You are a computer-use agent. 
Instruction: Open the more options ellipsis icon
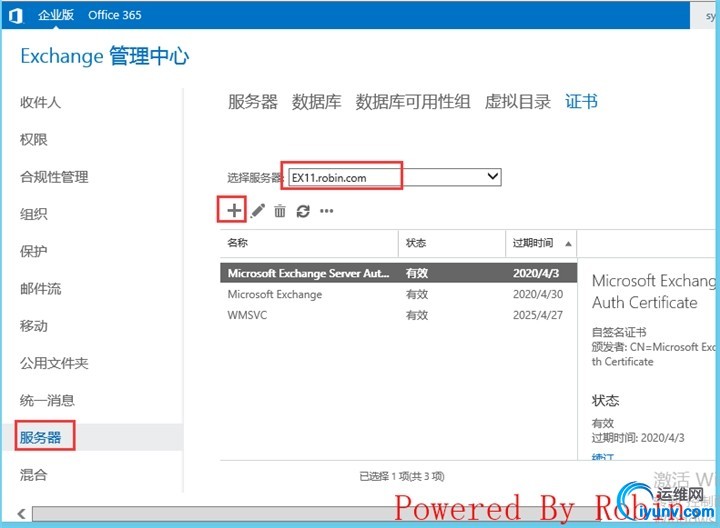tap(326, 211)
